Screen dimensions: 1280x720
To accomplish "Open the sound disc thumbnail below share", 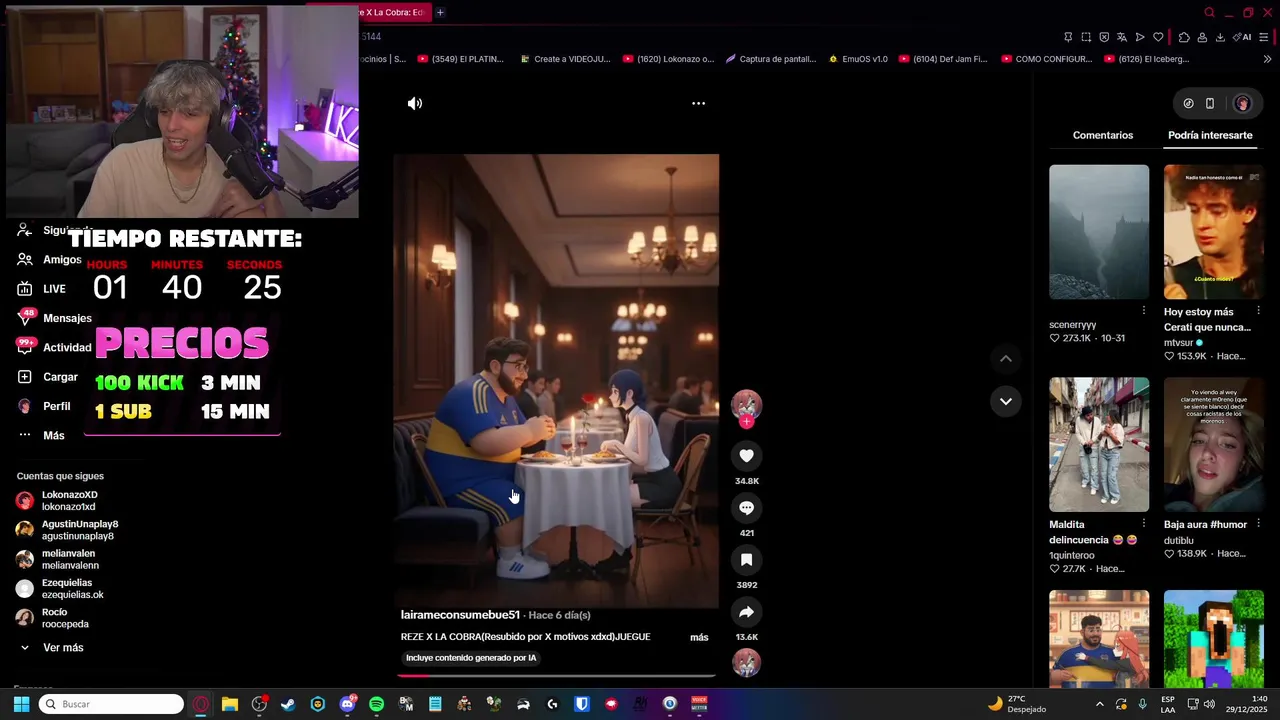I will coord(746,662).
